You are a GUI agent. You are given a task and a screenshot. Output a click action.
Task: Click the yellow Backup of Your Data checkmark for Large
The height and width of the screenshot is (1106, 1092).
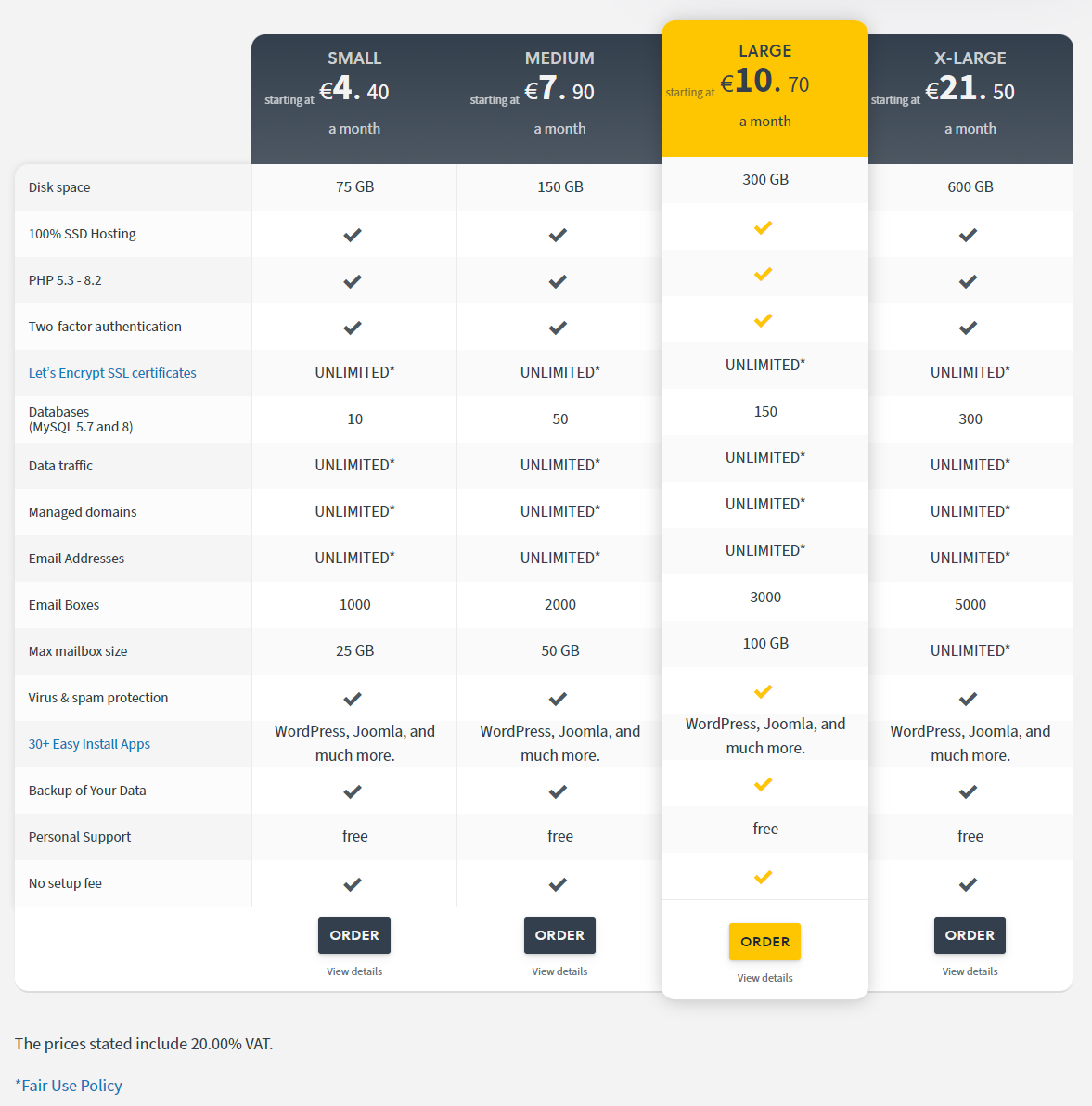point(764,784)
